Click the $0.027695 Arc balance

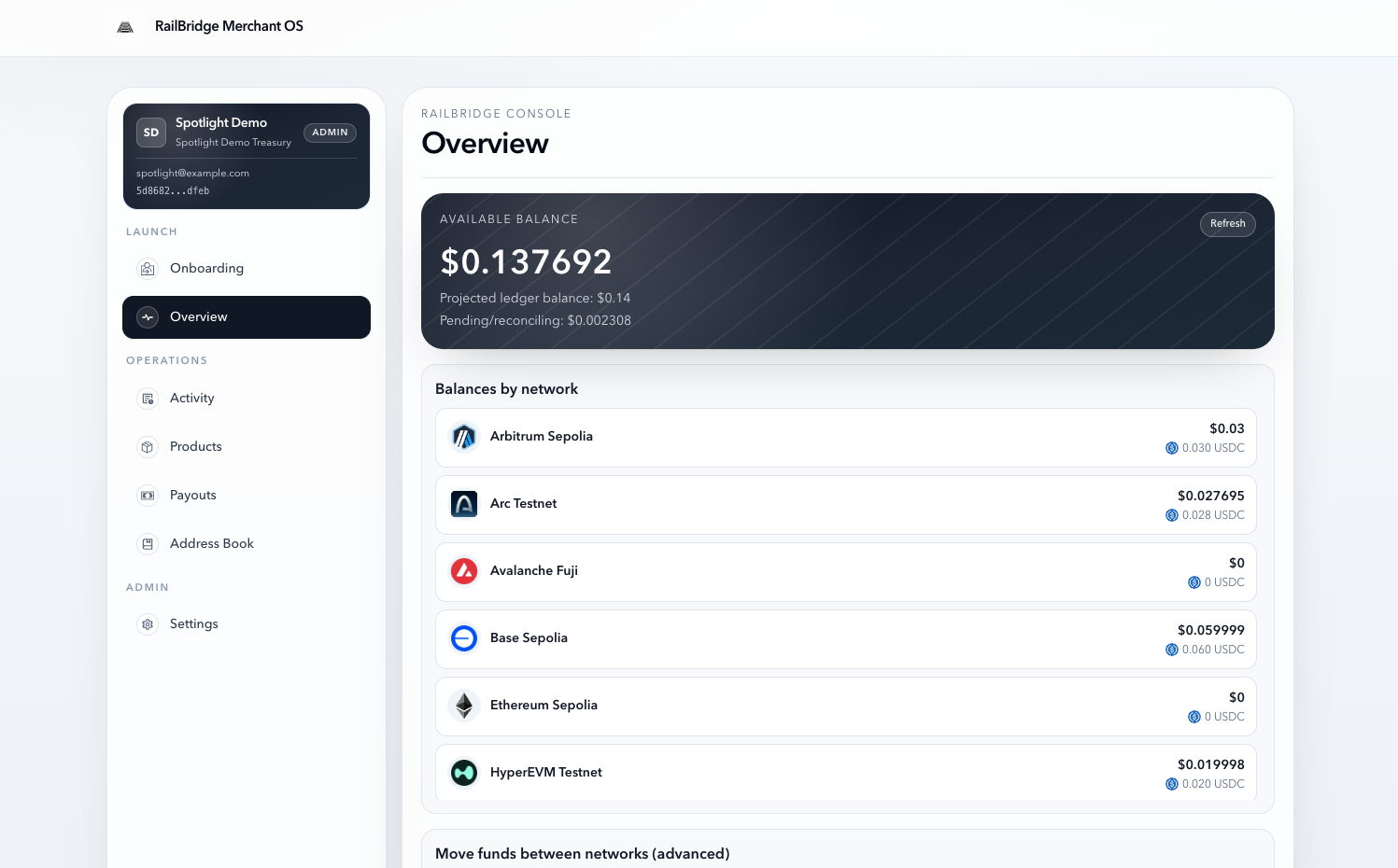[x=1210, y=497]
